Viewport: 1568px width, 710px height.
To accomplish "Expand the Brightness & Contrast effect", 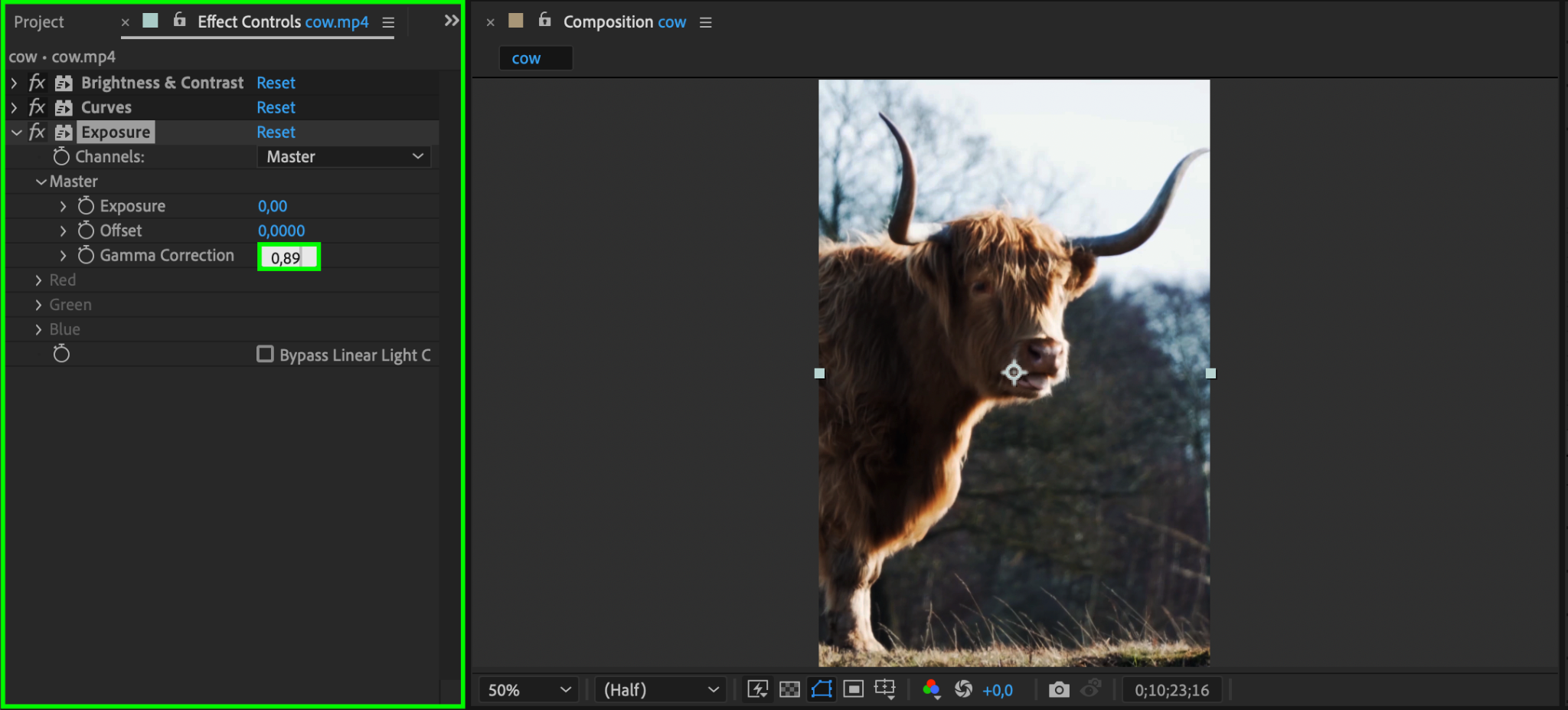I will pos(14,83).
